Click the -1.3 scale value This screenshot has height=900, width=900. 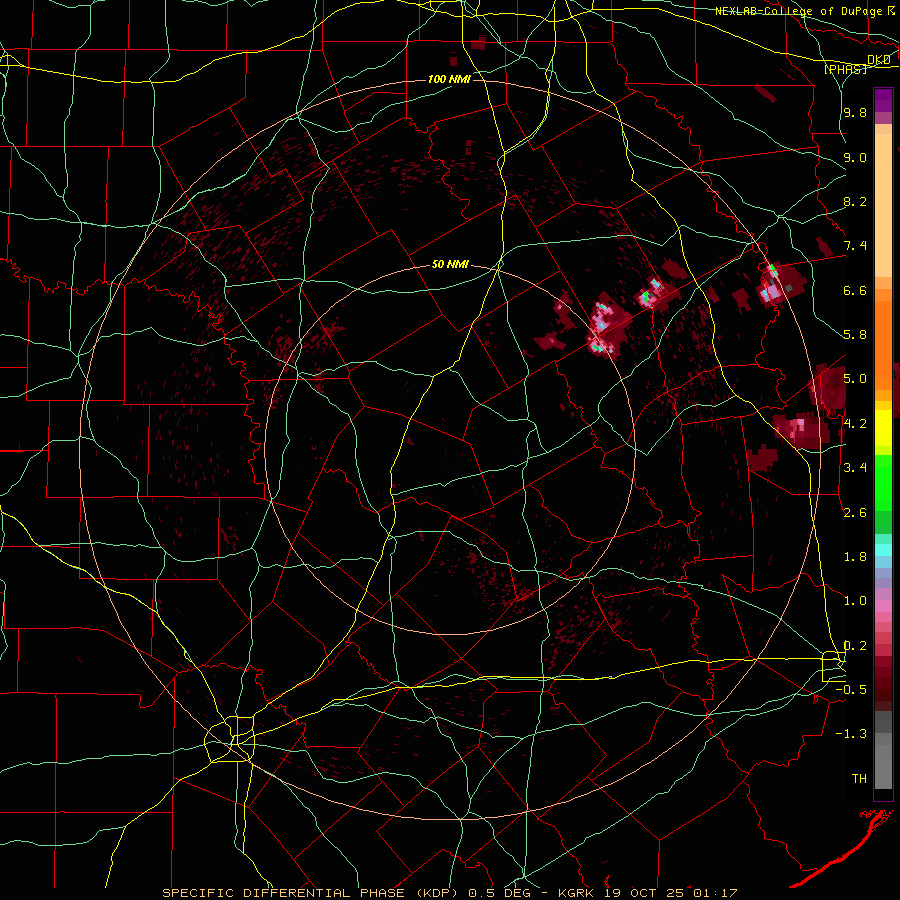point(851,734)
